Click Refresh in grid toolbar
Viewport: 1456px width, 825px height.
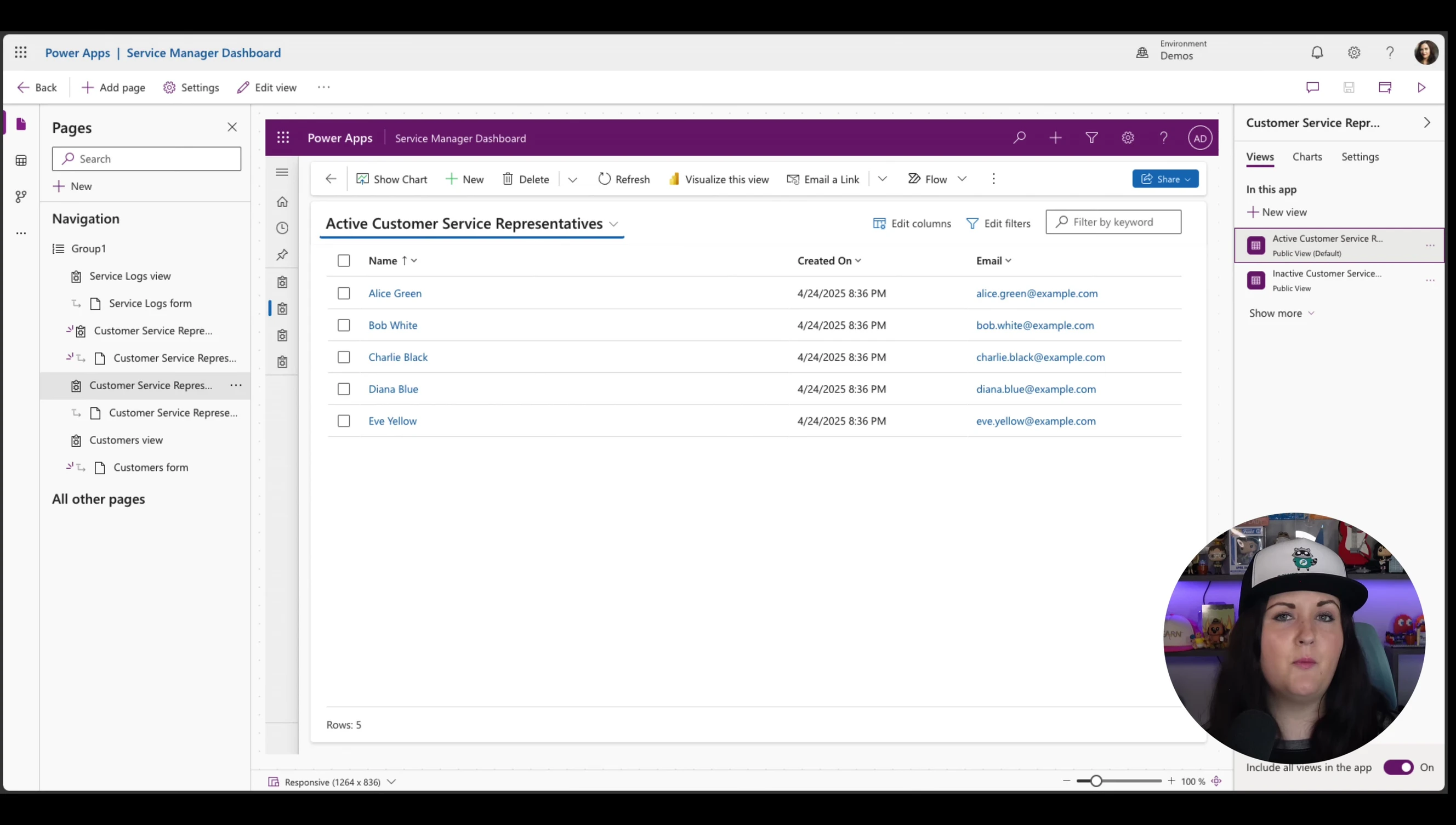(x=624, y=179)
